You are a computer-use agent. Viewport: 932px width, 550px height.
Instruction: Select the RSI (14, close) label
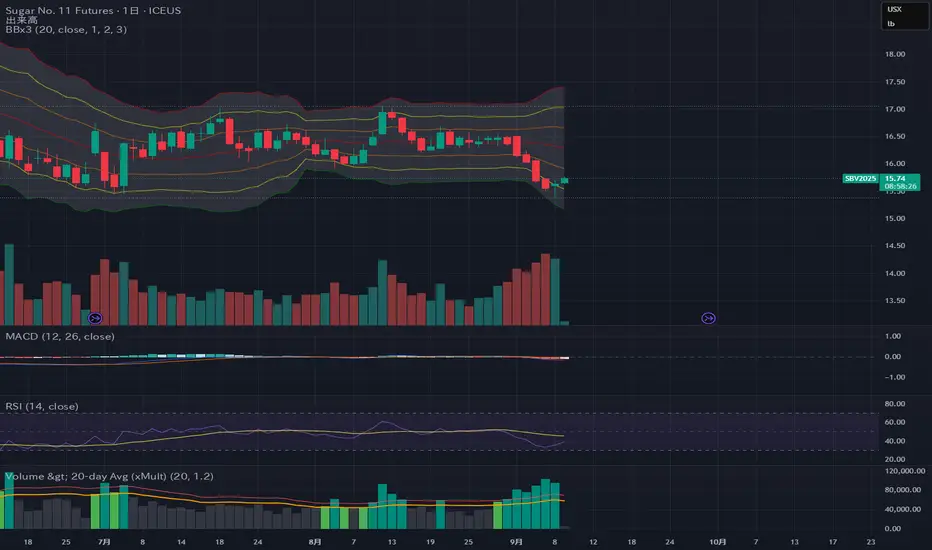tap(42, 407)
